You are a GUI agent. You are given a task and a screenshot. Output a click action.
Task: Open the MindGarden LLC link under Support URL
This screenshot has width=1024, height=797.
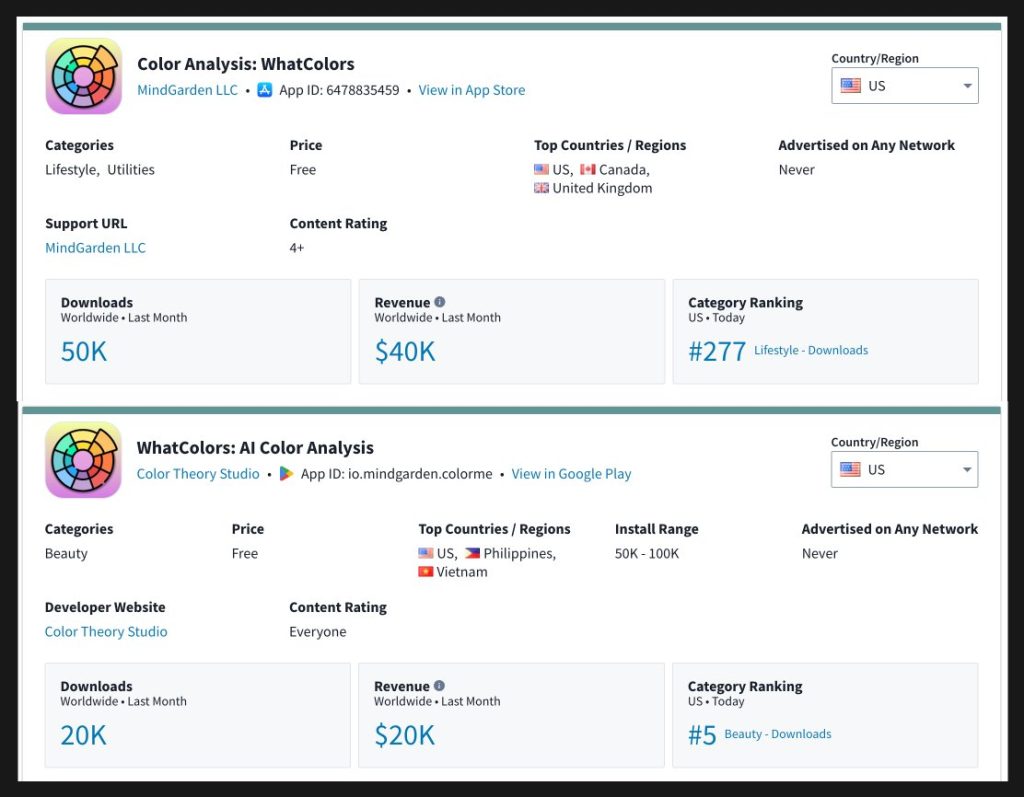(x=95, y=248)
